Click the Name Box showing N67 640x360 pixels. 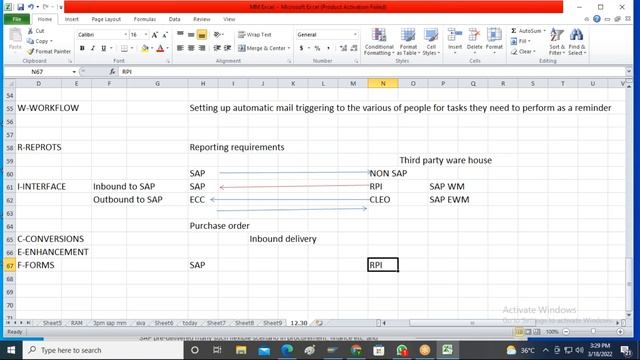point(38,72)
